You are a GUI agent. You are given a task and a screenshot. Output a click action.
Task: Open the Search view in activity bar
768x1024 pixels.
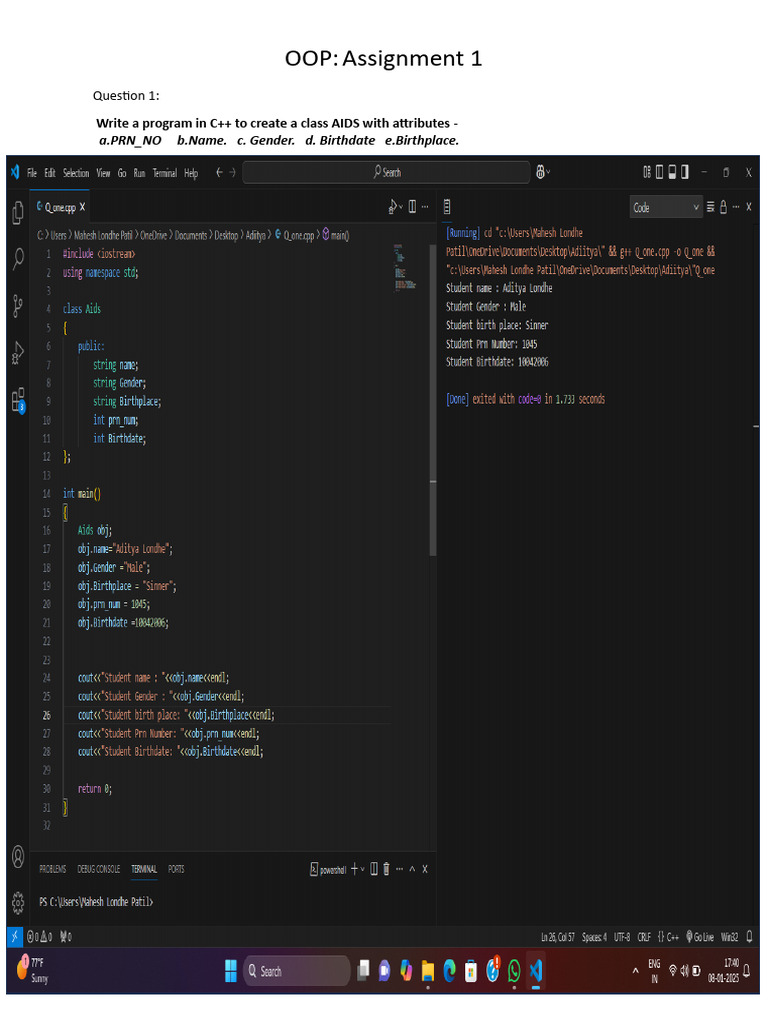pos(18,259)
